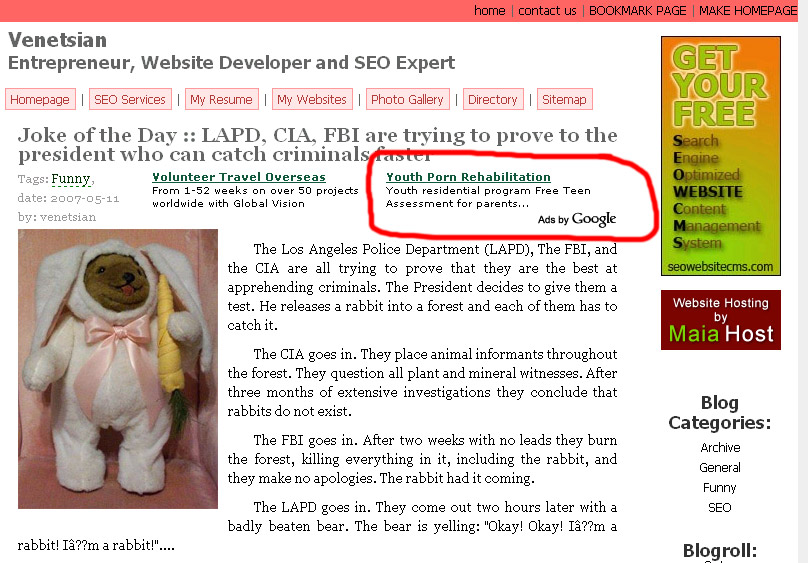Open the My Resume page
This screenshot has height=563, width=808.
coord(221,99)
